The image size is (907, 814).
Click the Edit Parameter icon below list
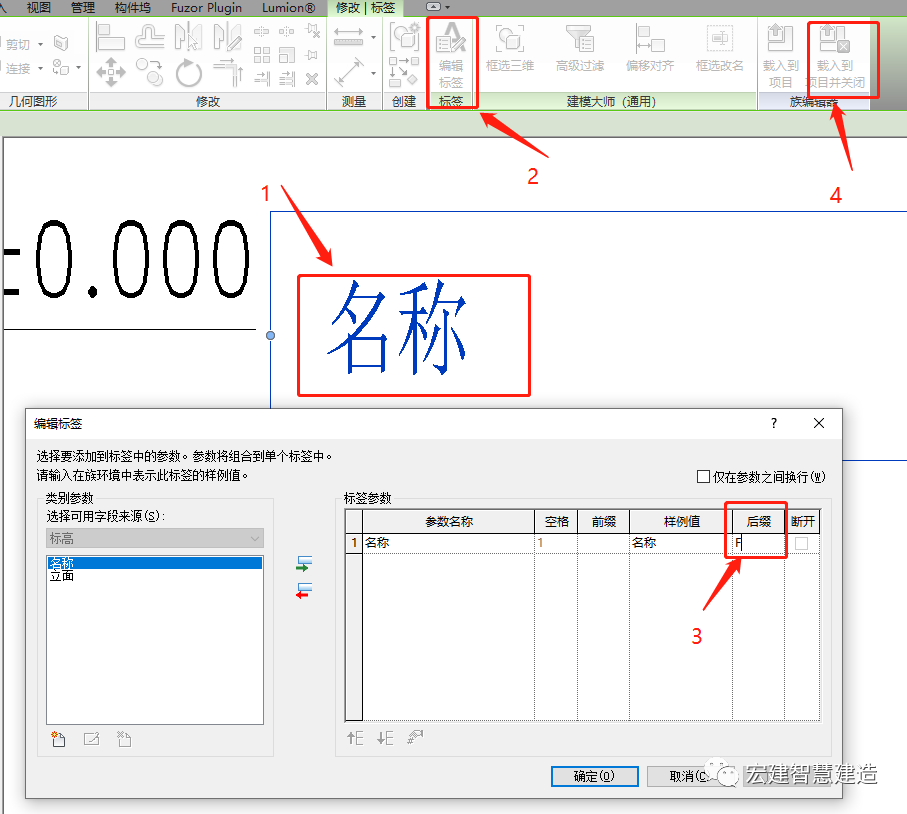point(91,739)
